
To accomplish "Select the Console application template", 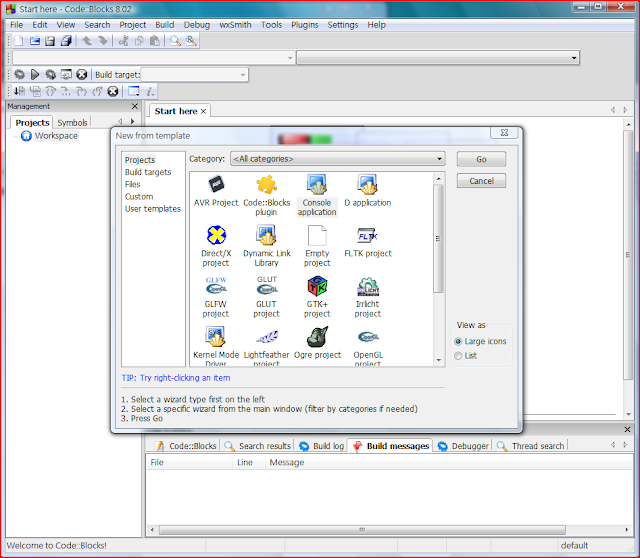I will click(317, 196).
